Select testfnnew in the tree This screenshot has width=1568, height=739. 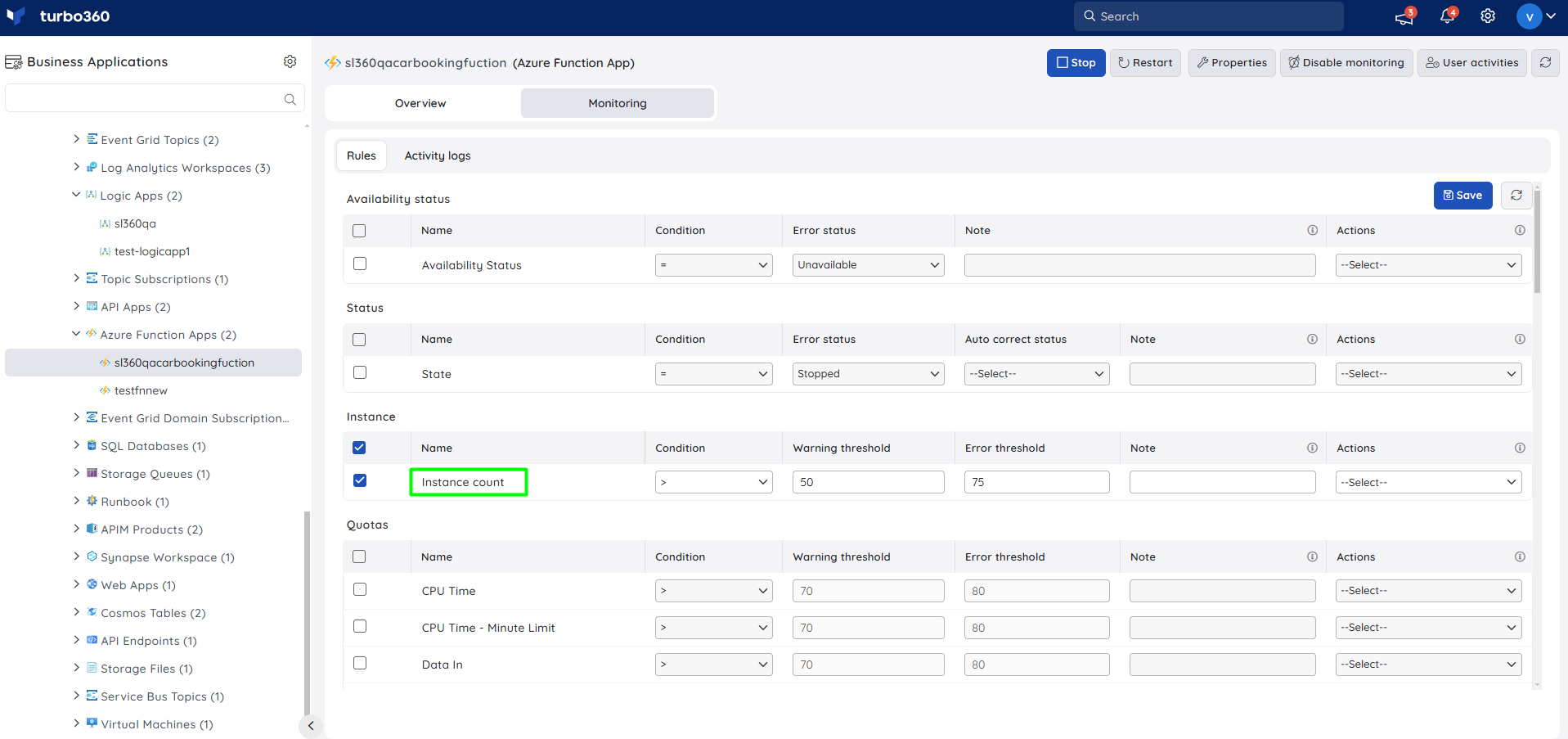coord(141,390)
